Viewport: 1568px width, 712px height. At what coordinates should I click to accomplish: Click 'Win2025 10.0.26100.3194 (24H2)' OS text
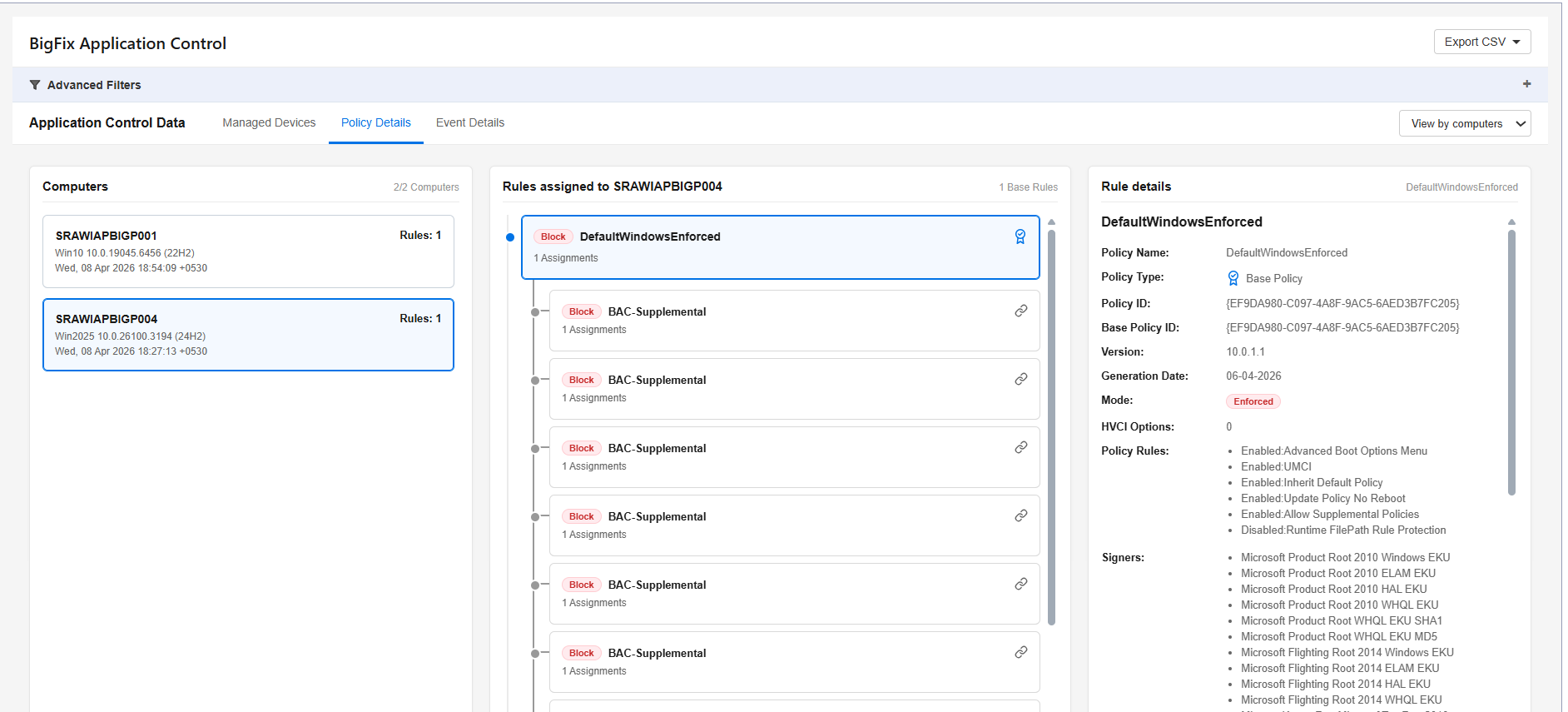click(131, 336)
